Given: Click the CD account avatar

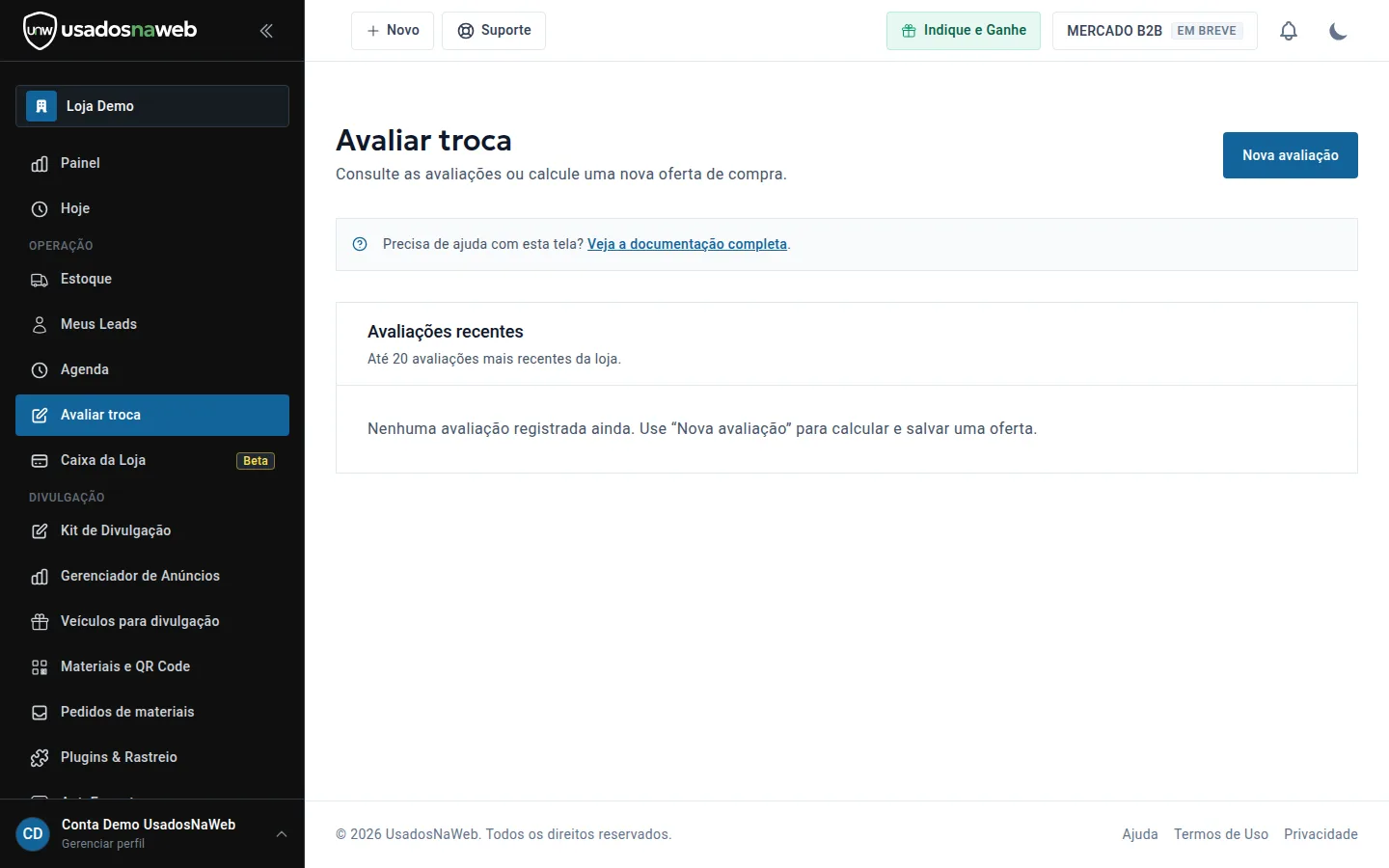Looking at the screenshot, I should [x=33, y=834].
